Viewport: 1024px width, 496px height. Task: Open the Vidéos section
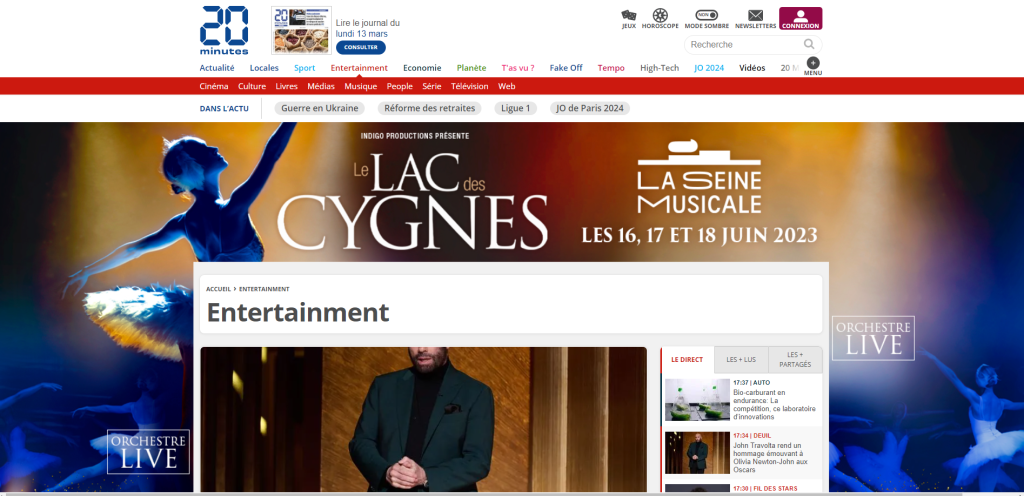pos(752,68)
